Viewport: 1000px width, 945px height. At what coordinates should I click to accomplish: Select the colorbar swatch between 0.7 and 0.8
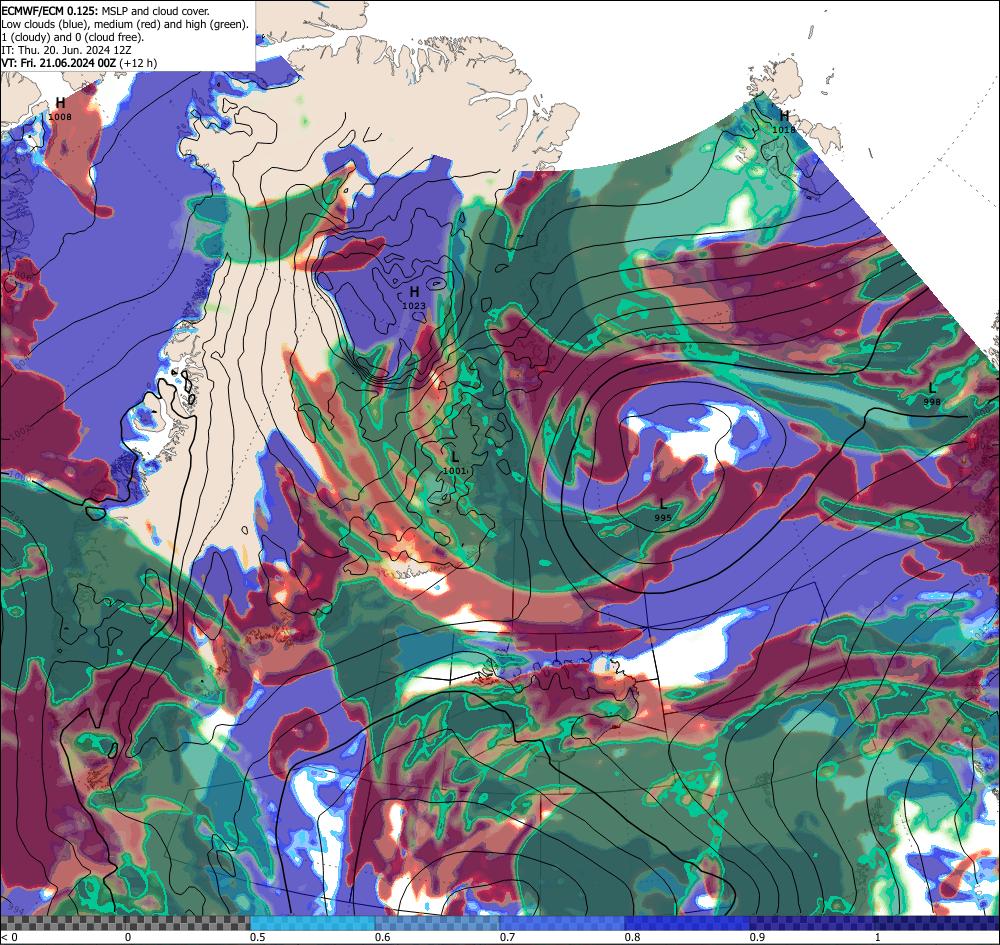click(562, 923)
